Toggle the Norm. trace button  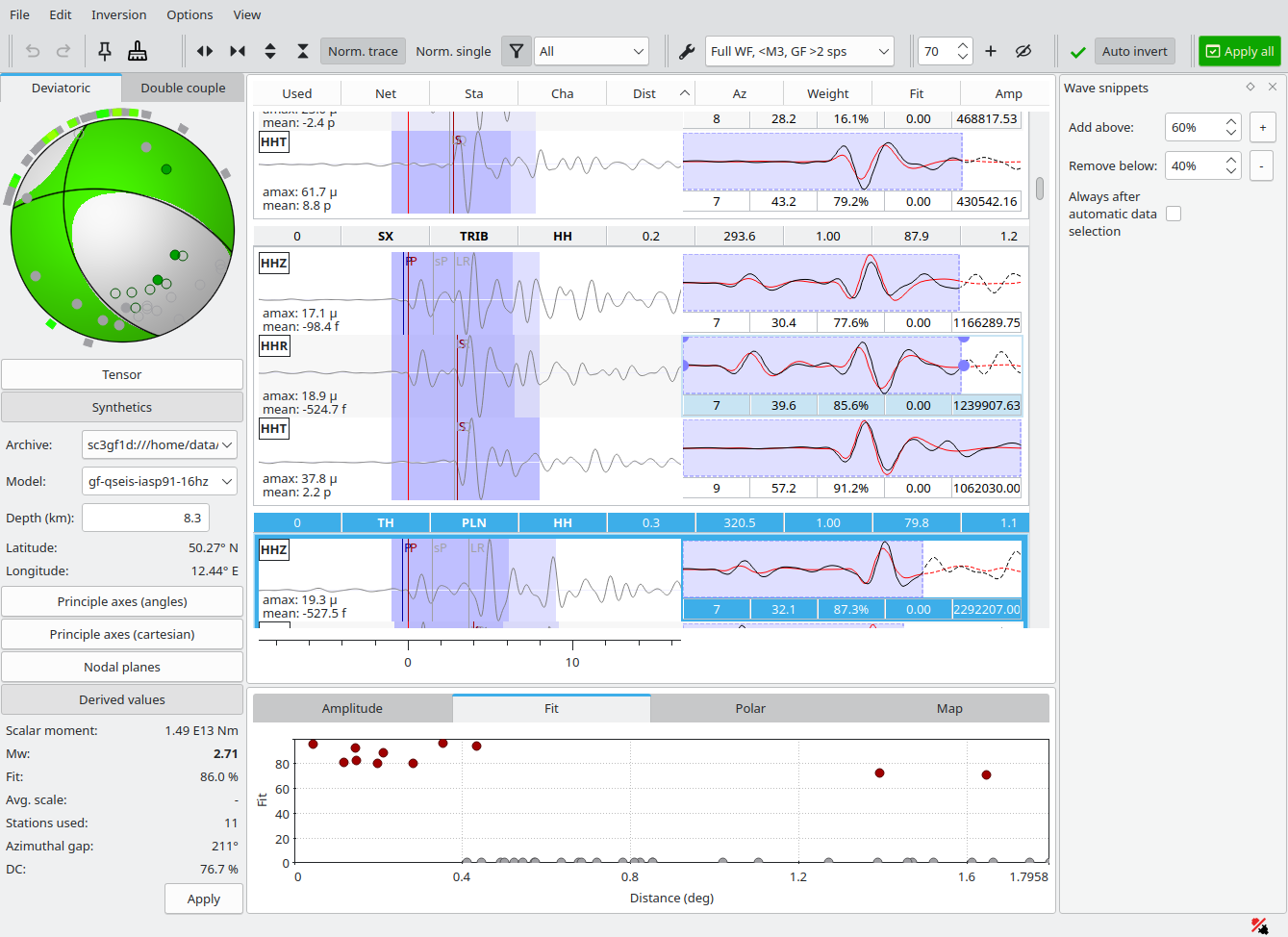363,51
